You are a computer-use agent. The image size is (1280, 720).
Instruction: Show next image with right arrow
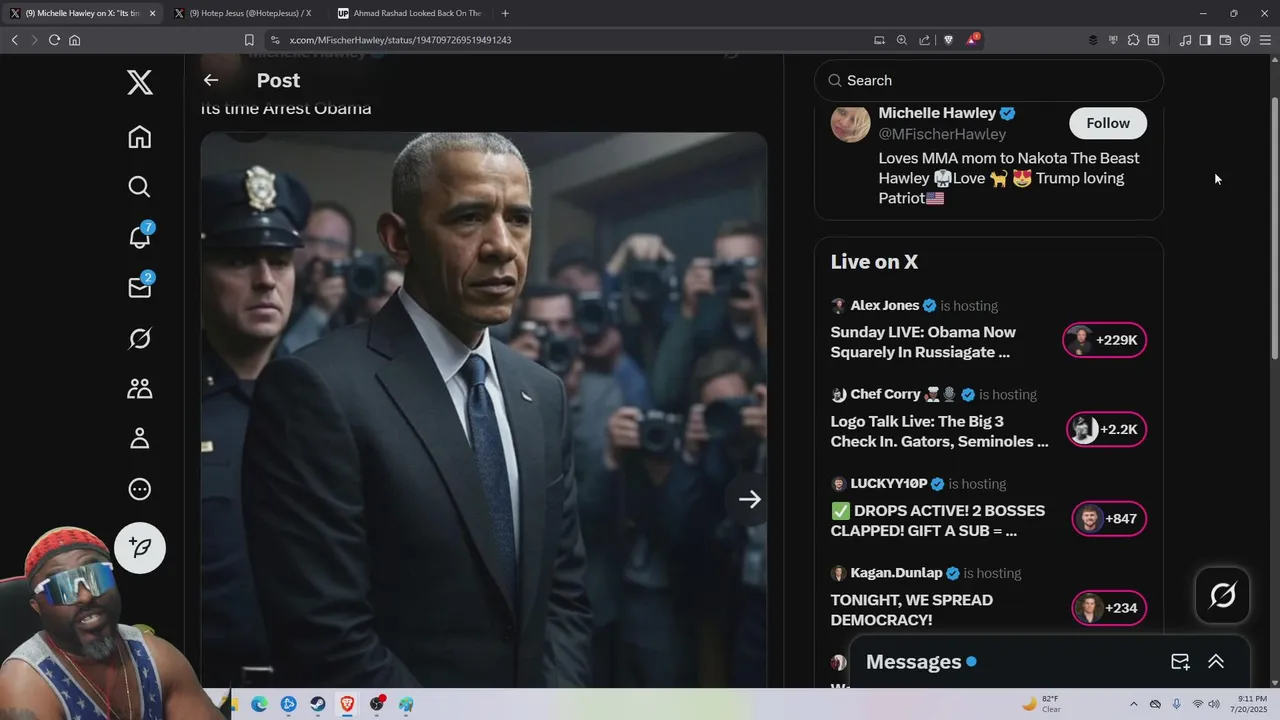click(x=750, y=499)
